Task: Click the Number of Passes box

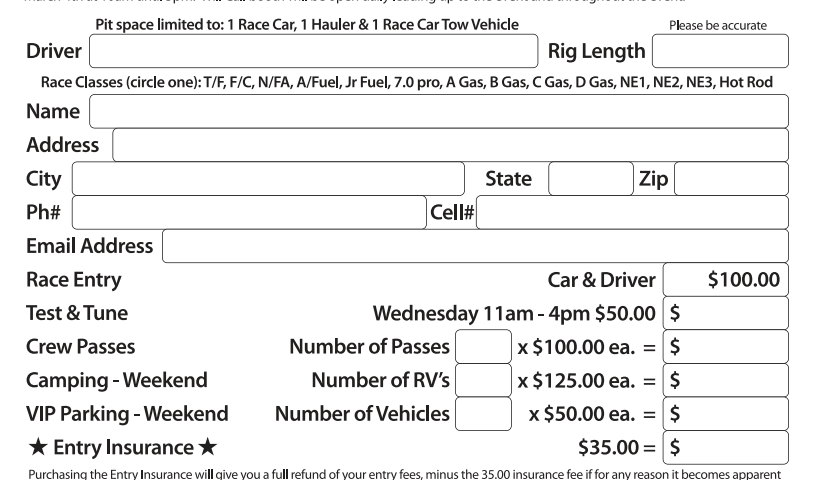Action: [483, 347]
